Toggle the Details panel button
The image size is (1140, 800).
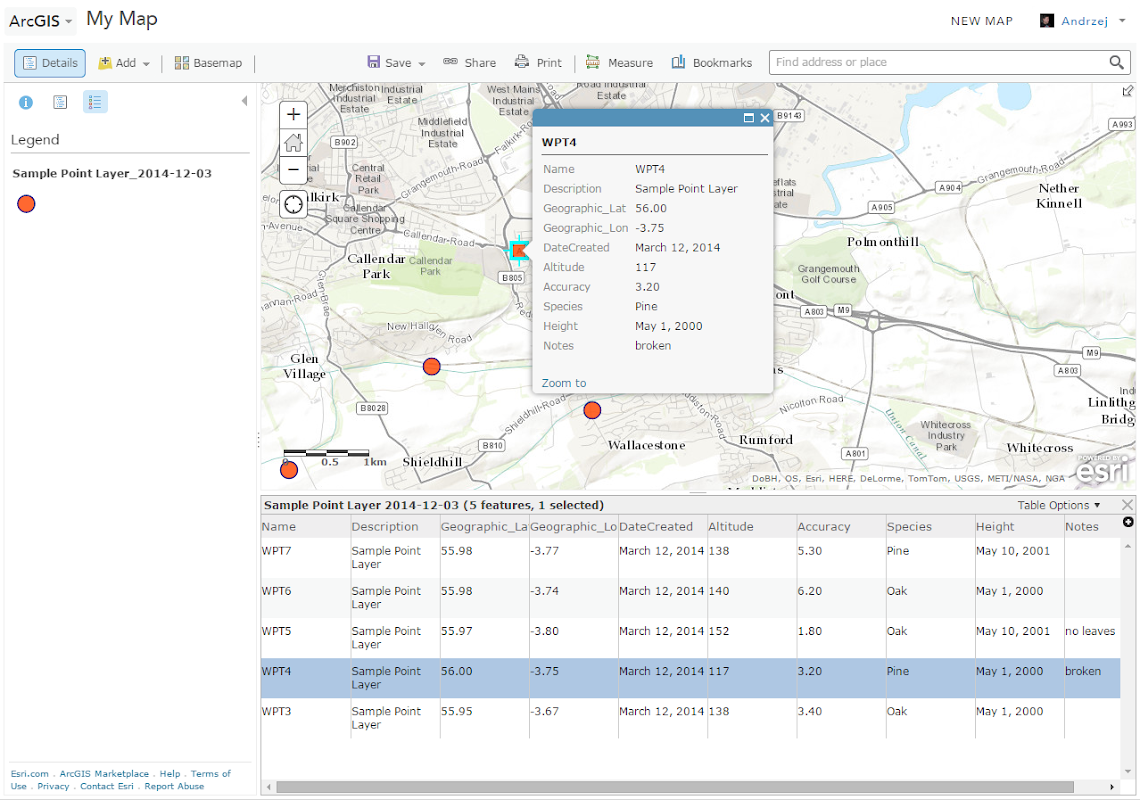pos(50,63)
